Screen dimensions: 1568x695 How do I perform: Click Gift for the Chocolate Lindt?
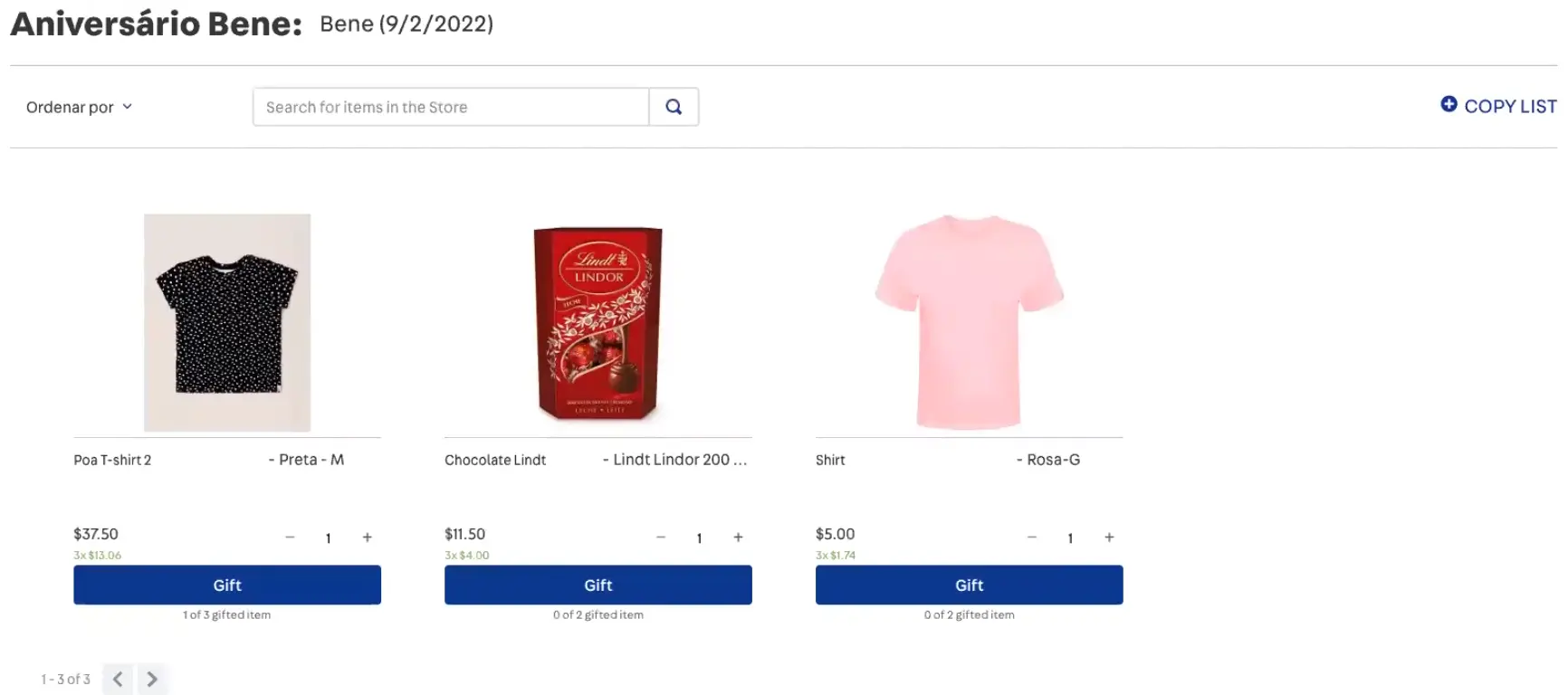(x=598, y=585)
